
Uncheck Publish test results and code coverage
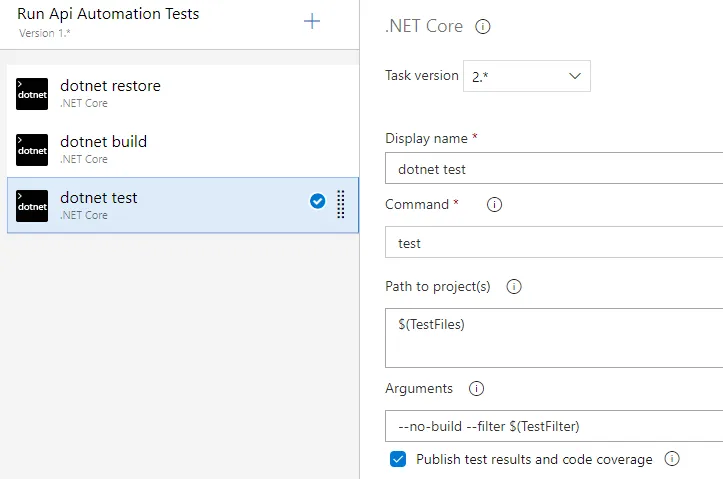pos(398,460)
